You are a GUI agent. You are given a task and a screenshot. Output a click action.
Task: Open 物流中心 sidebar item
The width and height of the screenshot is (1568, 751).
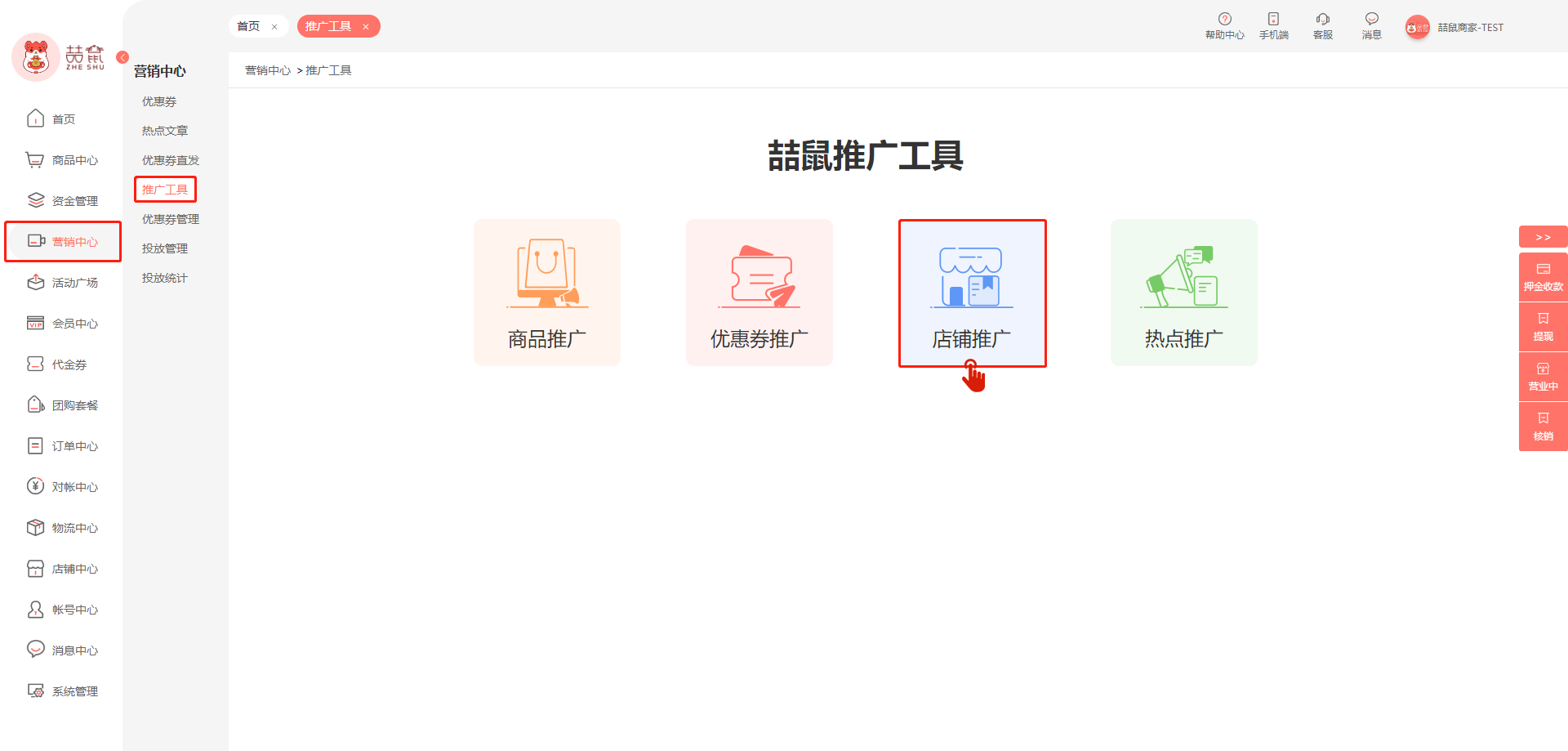(63, 528)
